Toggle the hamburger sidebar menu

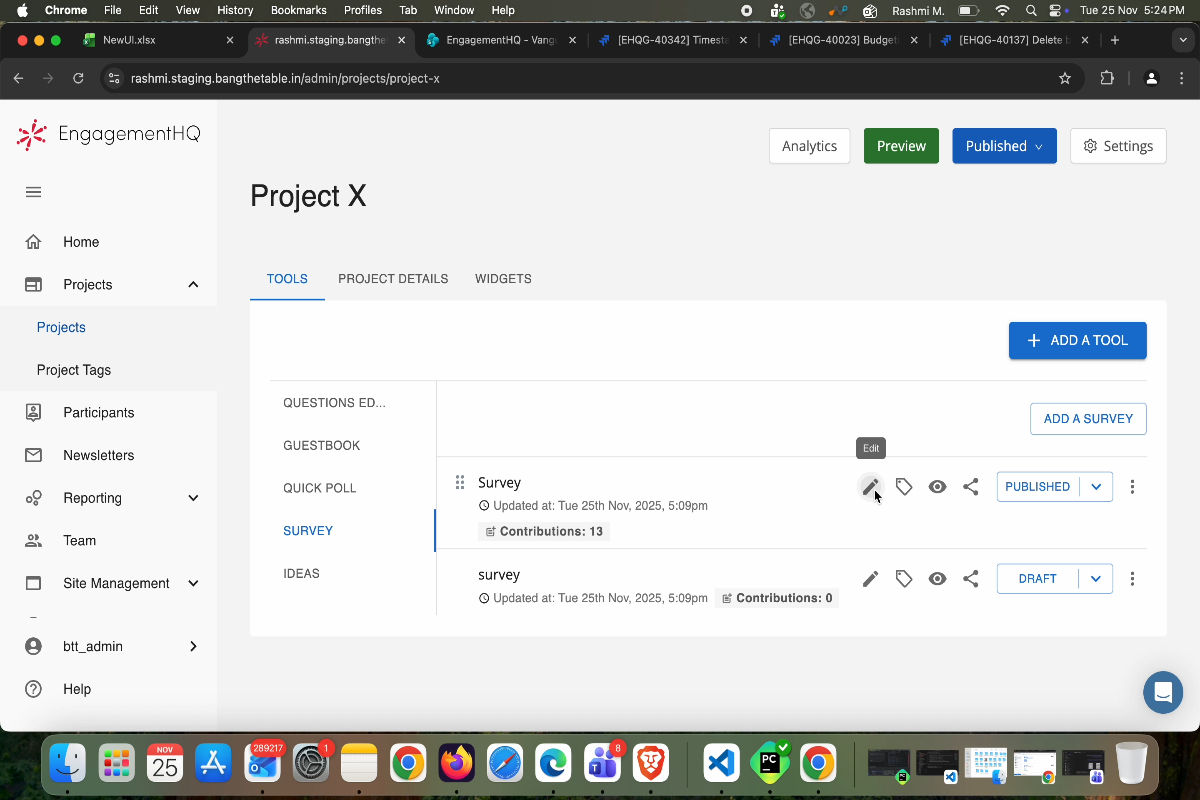tap(33, 192)
